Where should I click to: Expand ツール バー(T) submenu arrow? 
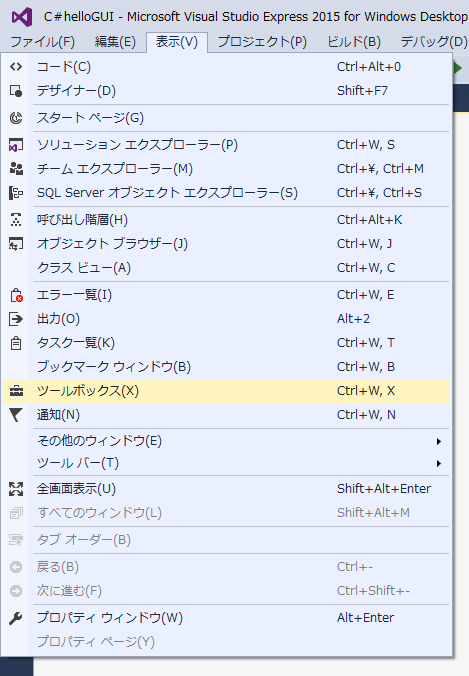coord(438,463)
